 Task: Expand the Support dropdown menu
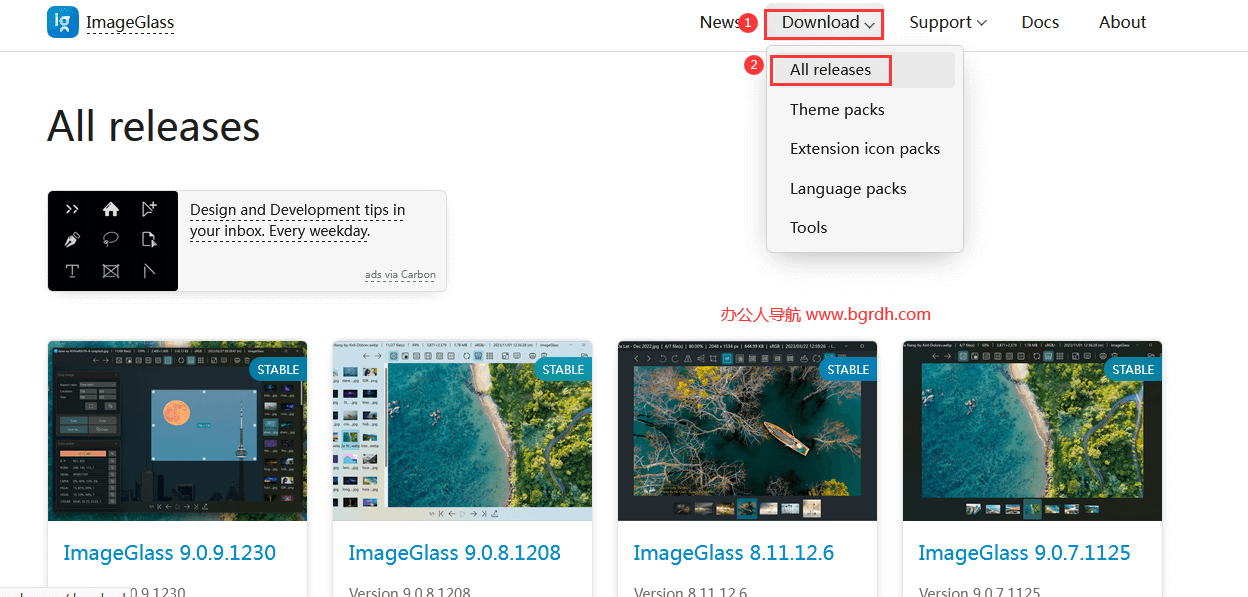947,23
